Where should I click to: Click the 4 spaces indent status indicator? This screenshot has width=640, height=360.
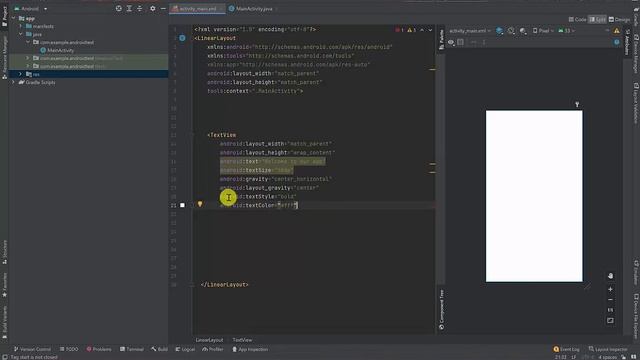pyautogui.click(x=607, y=357)
